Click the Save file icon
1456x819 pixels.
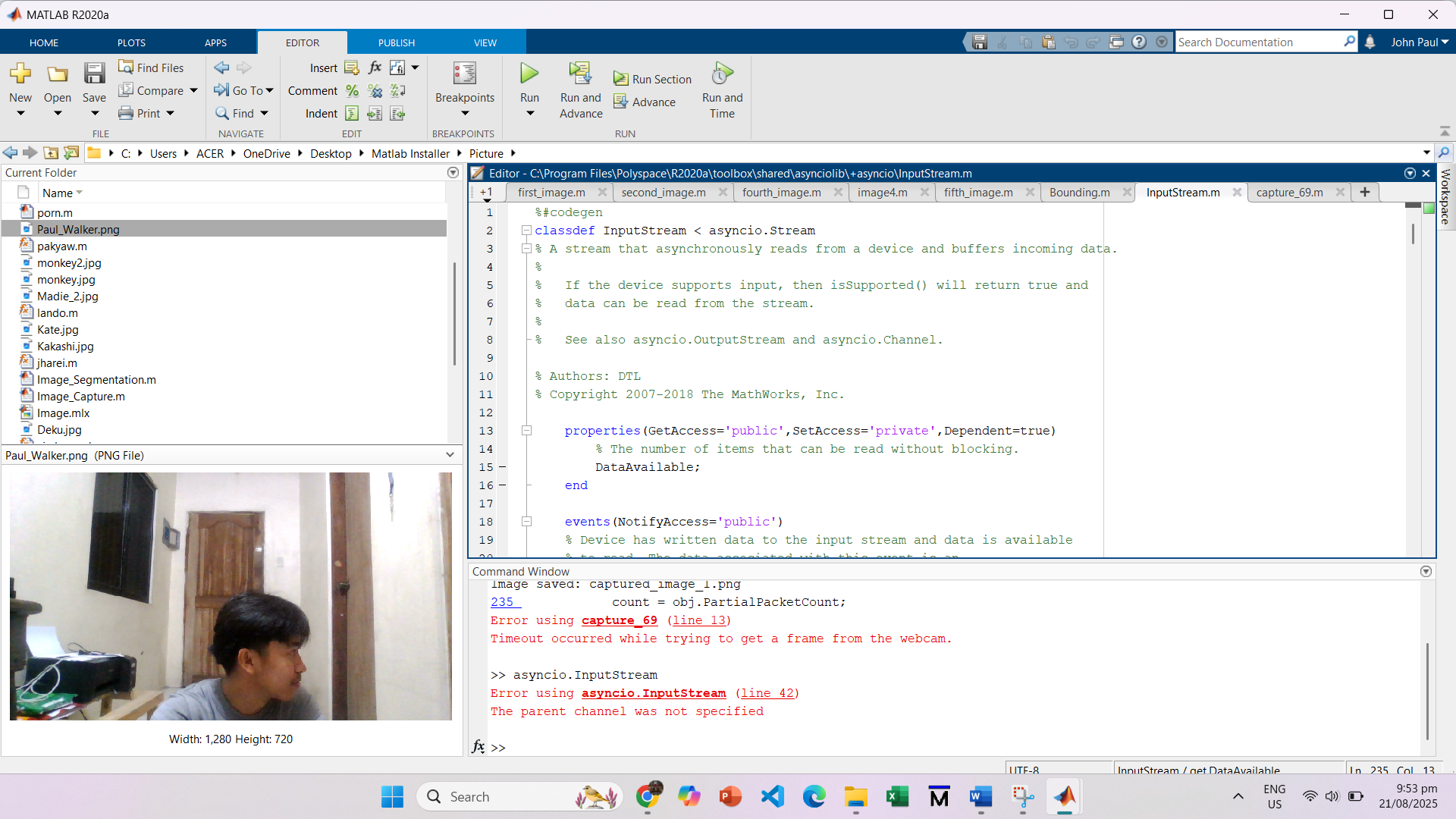pyautogui.click(x=94, y=74)
